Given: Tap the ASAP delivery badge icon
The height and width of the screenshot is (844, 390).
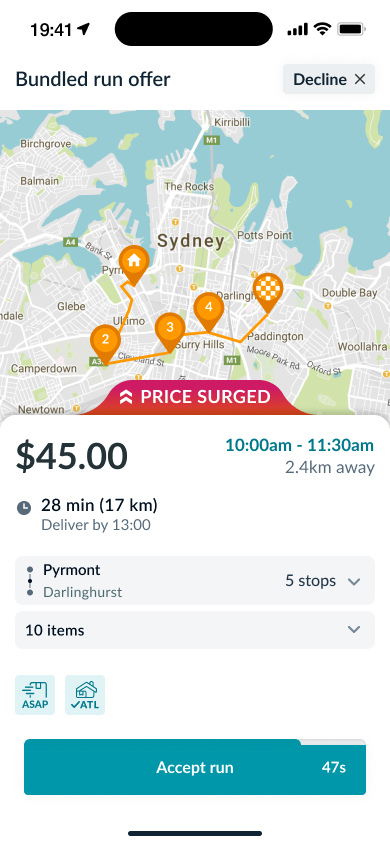Looking at the screenshot, I should pyautogui.click(x=35, y=695).
